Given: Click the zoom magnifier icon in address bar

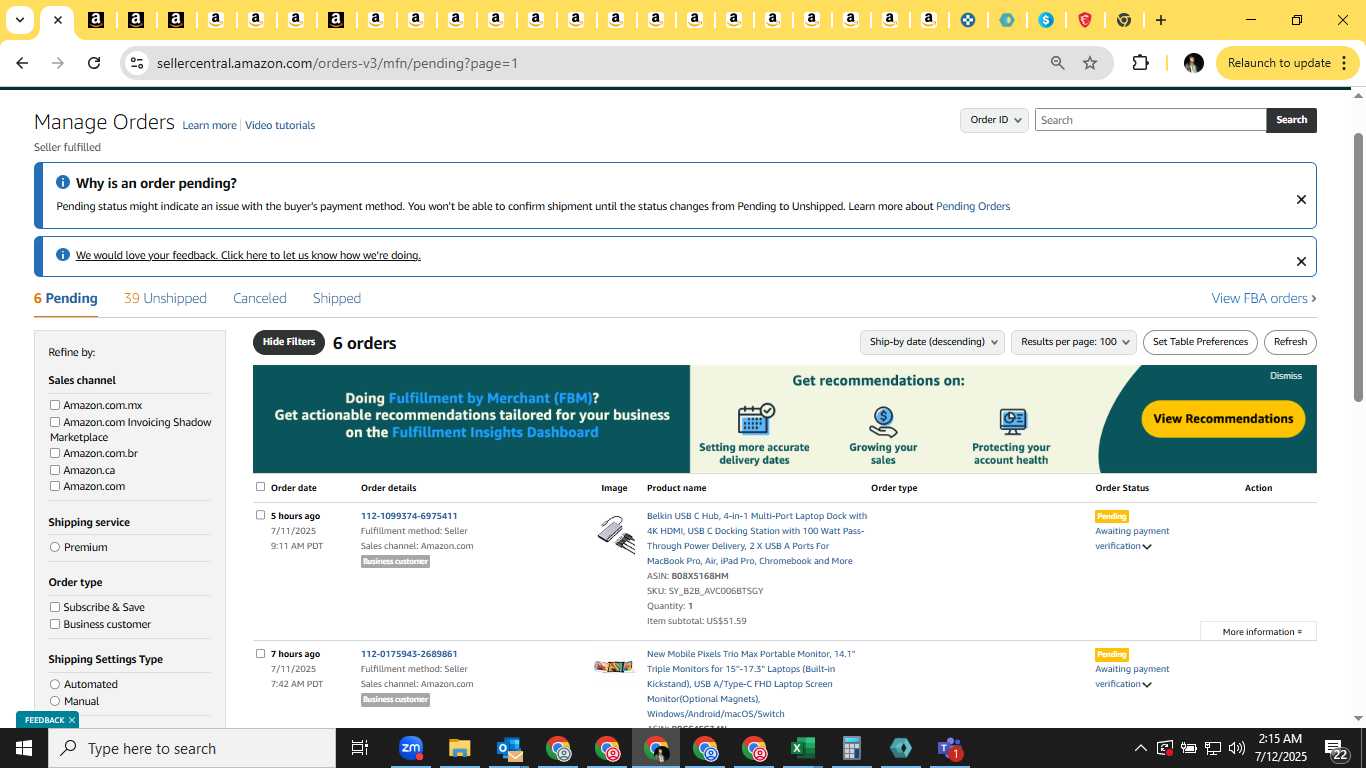Looking at the screenshot, I should [x=1057, y=63].
